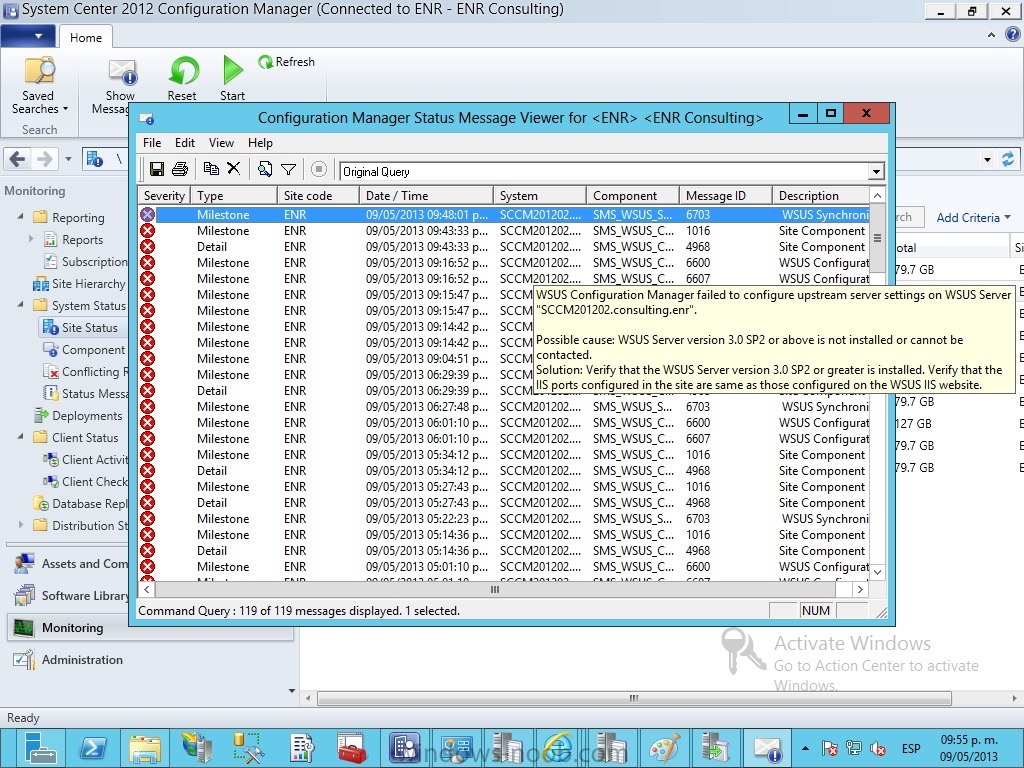Select the Home ribbon tab
Image resolution: width=1024 pixels, height=768 pixels.
tap(86, 37)
